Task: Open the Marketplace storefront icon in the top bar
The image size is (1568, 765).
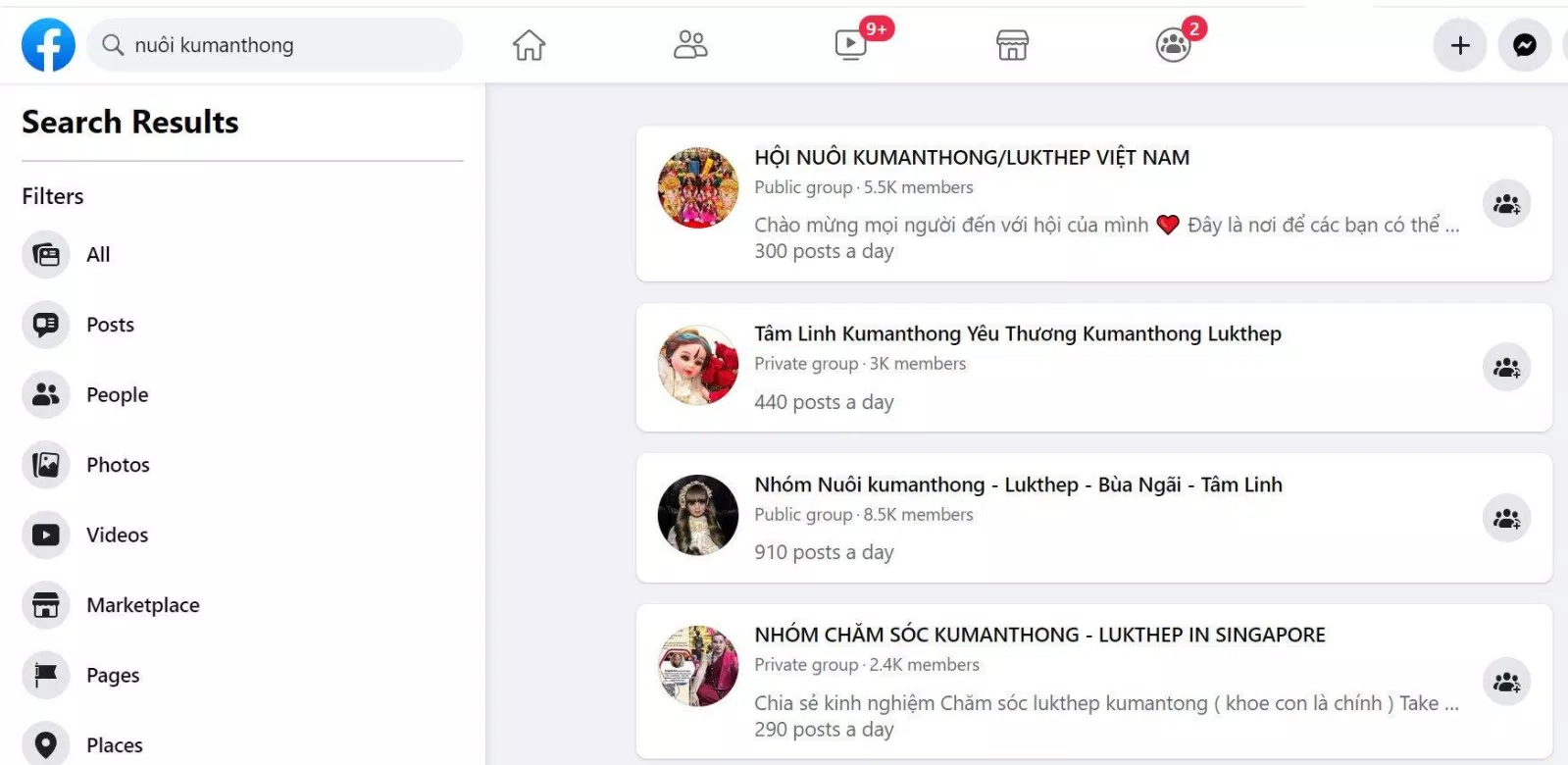Action: point(1012,45)
